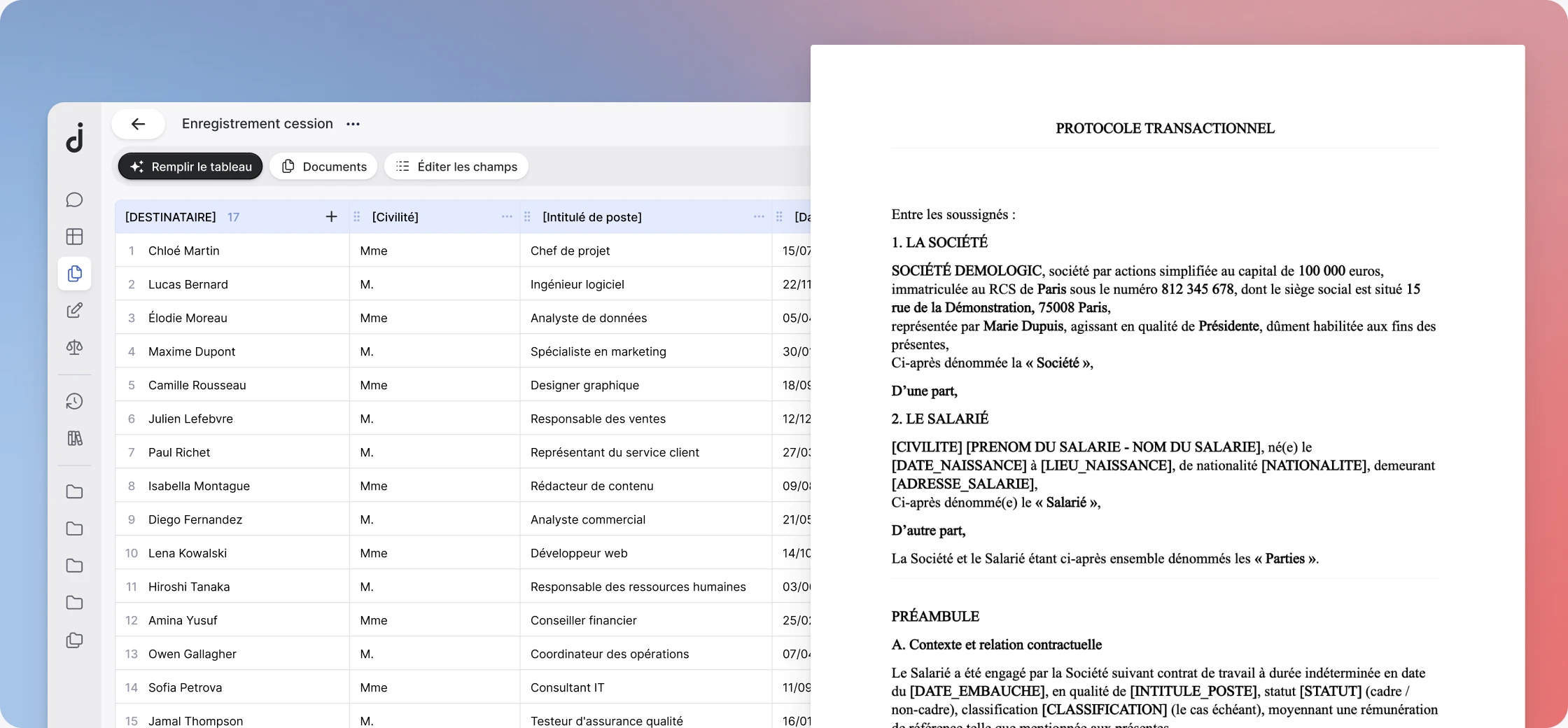Open the [Civilité] column options menu
1568x728 pixels.
[507, 217]
